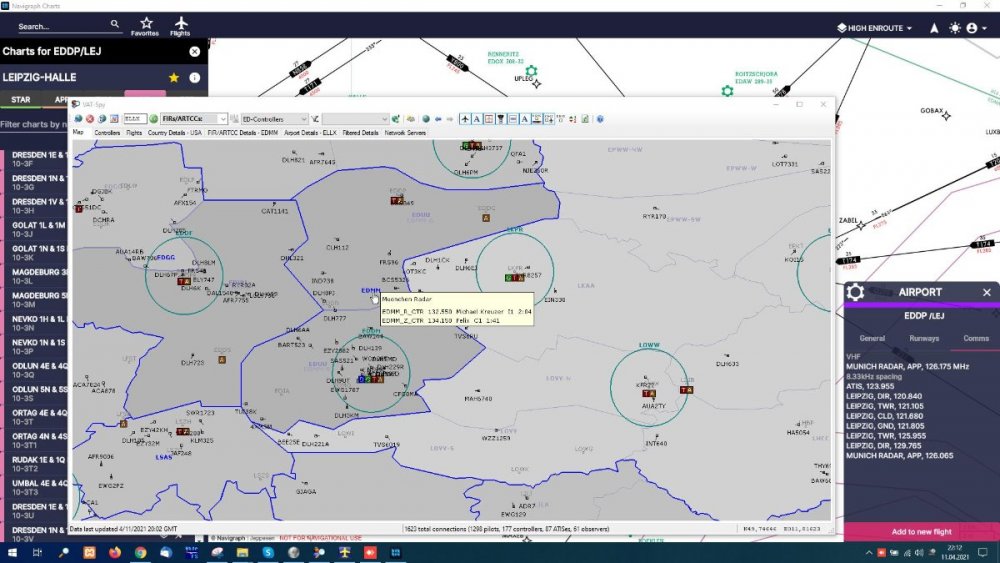Toggle day/night brightness mode
The width and height of the screenshot is (1000, 563).
tap(954, 28)
